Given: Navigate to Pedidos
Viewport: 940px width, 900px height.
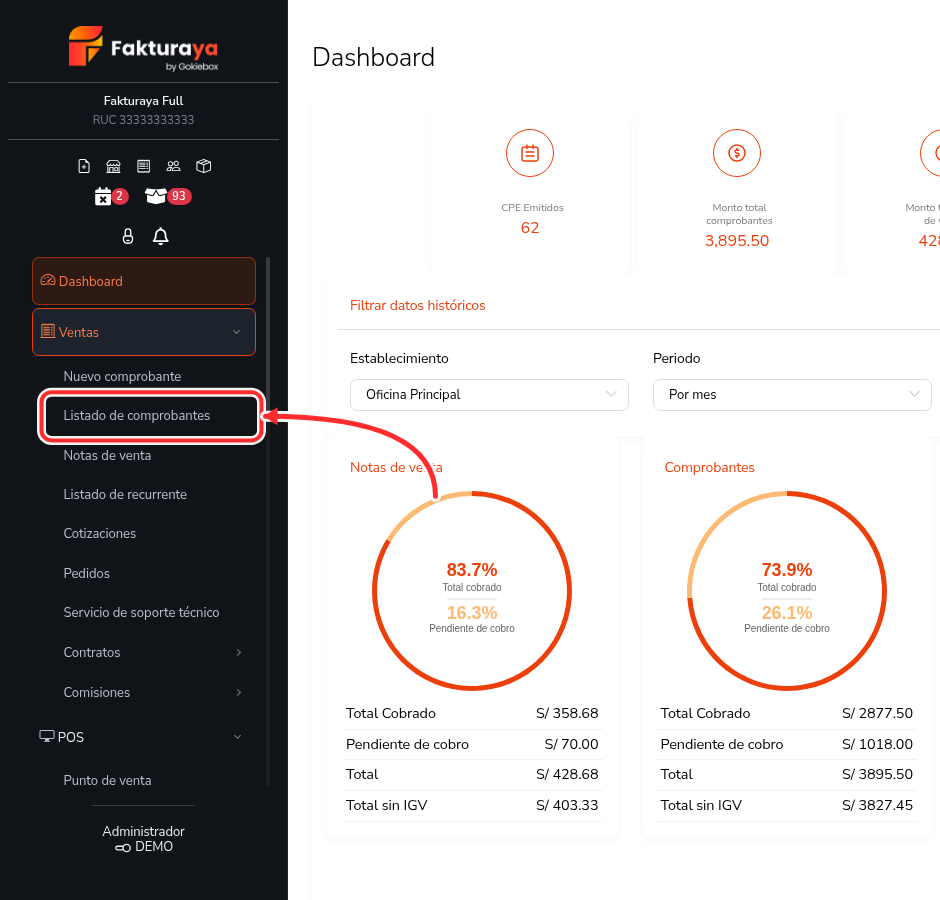Looking at the screenshot, I should [x=86, y=573].
